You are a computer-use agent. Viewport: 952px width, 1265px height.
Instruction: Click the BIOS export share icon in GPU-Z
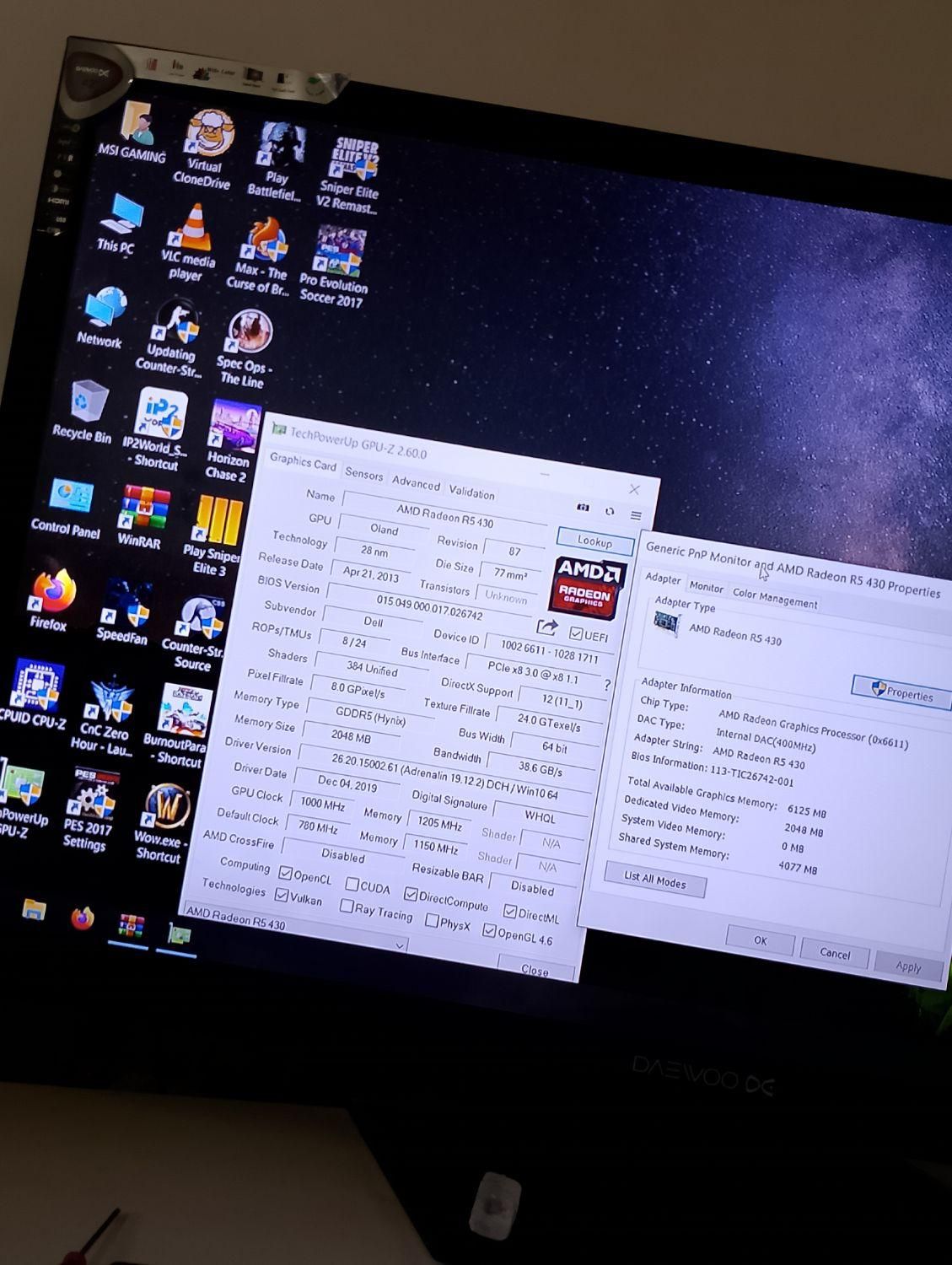coord(547,627)
